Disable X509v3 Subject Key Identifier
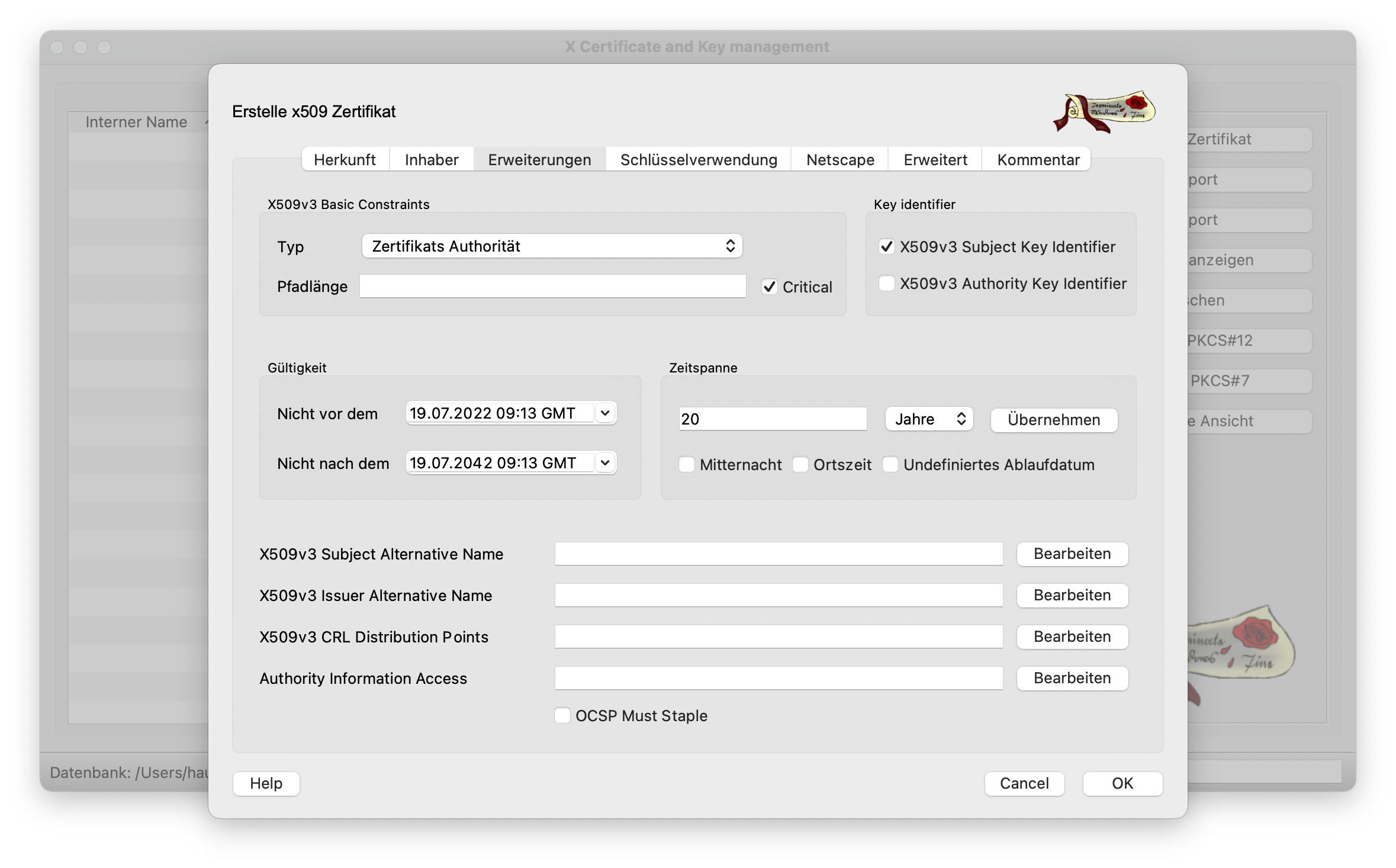1396x868 pixels. click(886, 247)
